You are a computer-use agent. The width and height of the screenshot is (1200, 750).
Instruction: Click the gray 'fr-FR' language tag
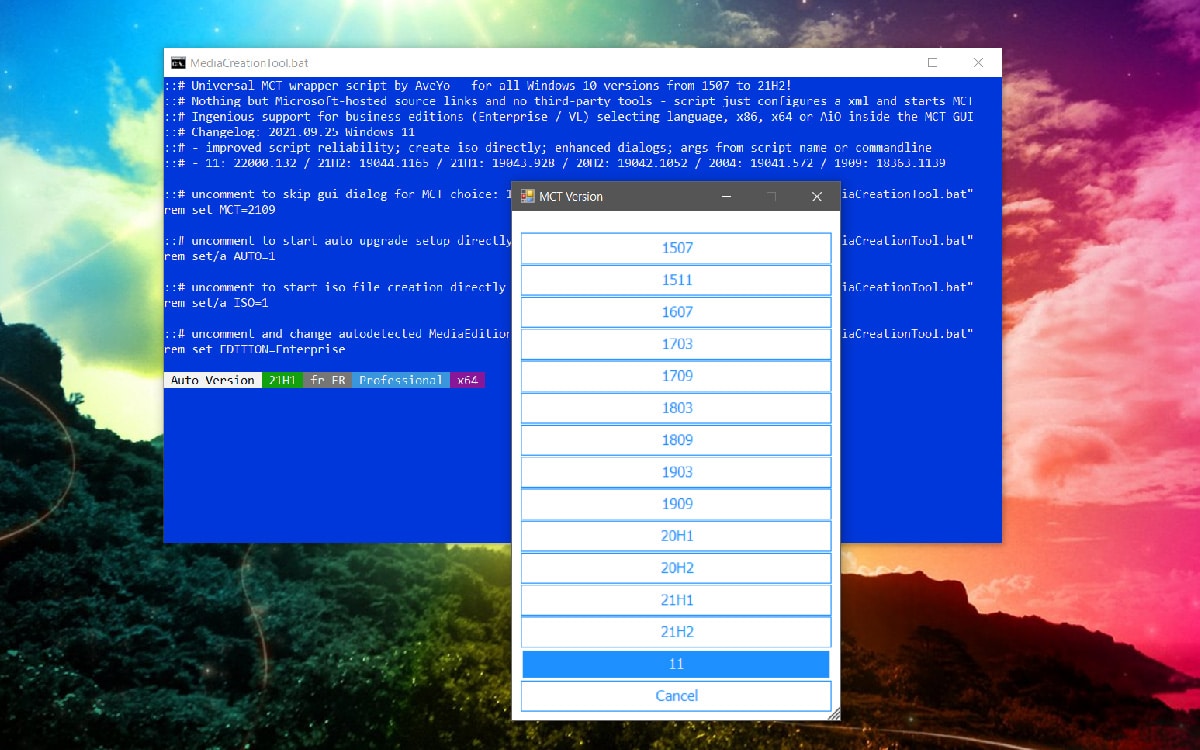327,380
